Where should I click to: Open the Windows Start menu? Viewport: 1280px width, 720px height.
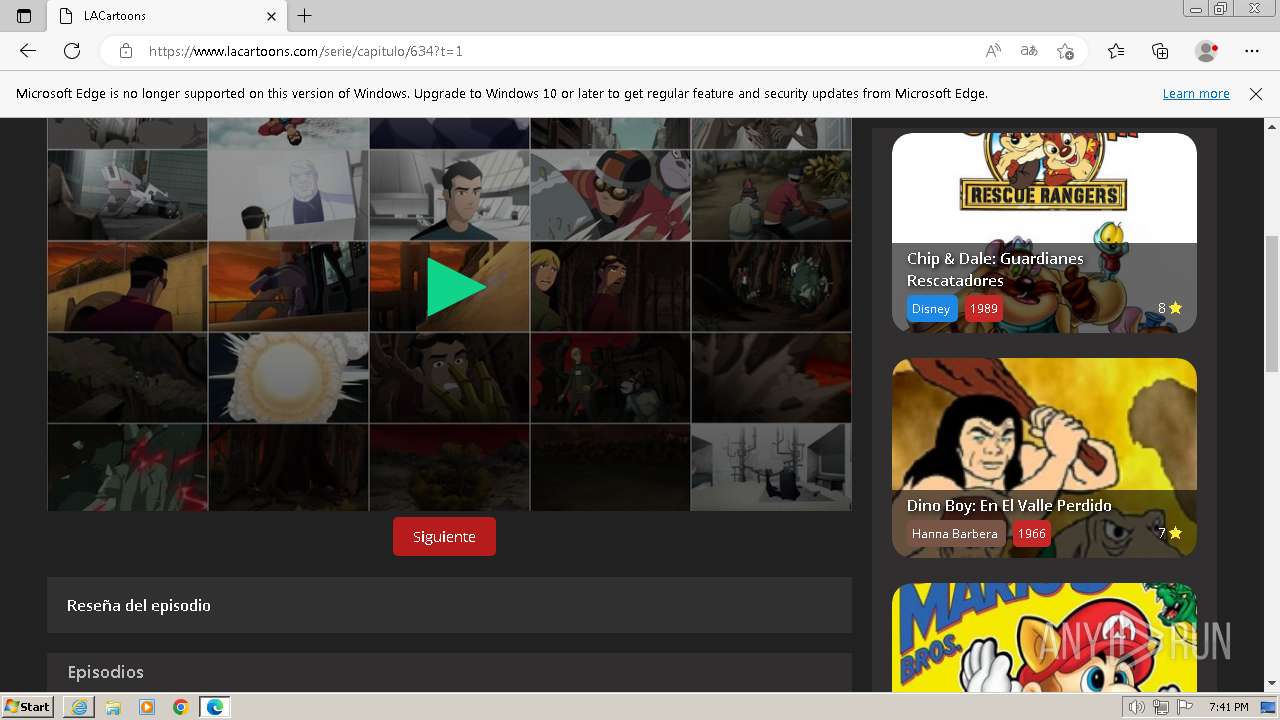pyautogui.click(x=27, y=706)
